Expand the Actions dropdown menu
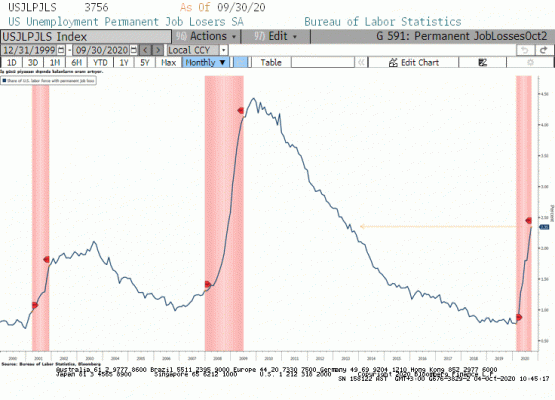This screenshot has height=400, width=555. pos(206,36)
